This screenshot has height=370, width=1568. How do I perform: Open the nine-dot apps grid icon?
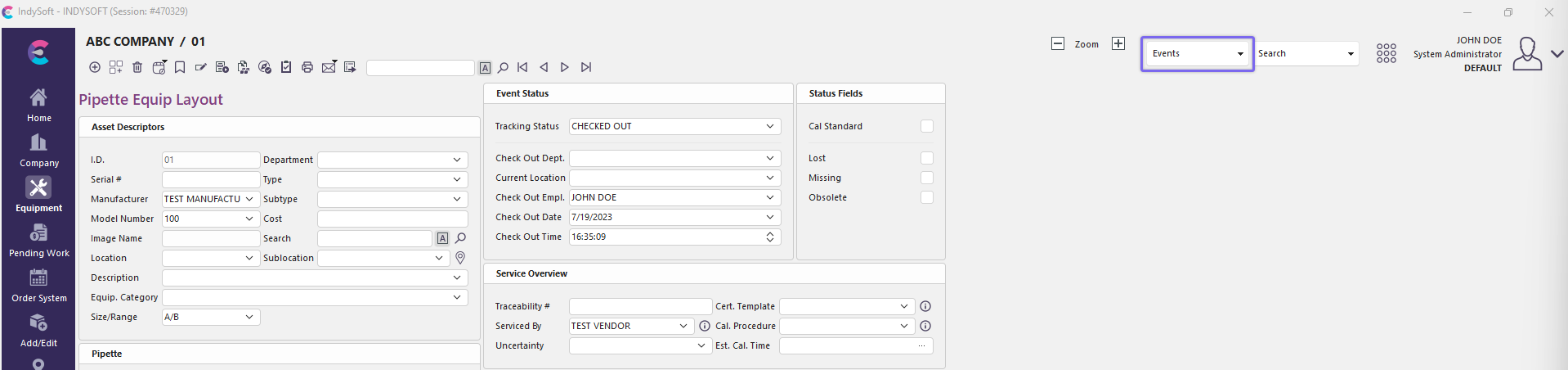pos(1386,54)
